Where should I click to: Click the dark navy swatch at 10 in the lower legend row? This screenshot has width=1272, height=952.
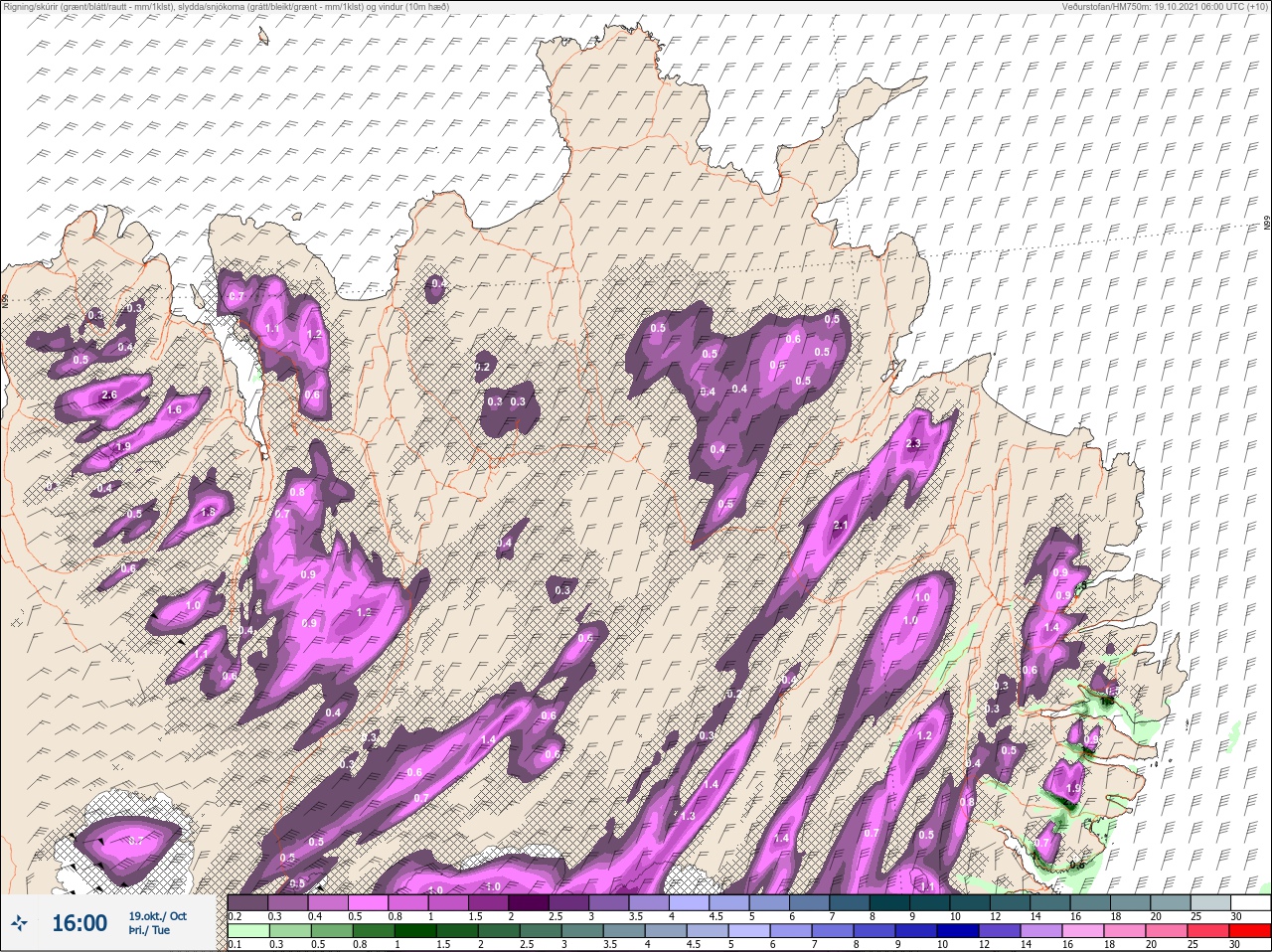(x=958, y=931)
